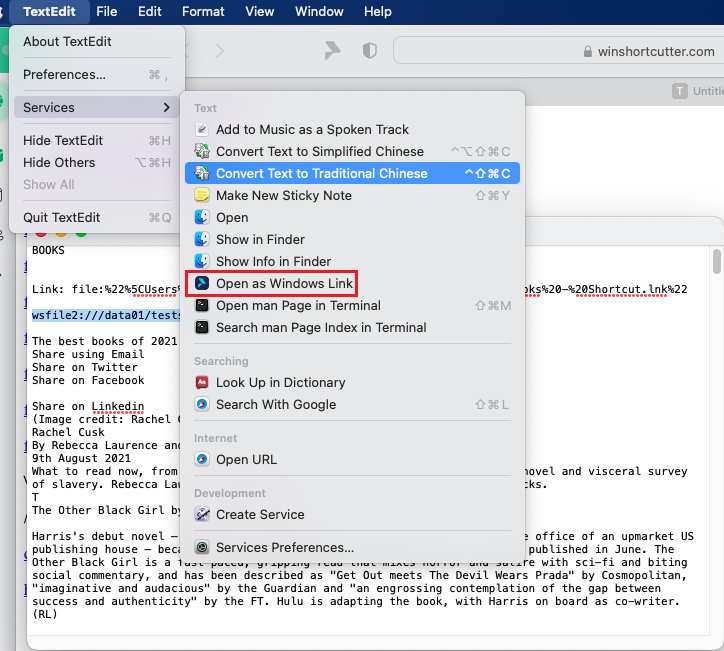Screen dimensions: 724x651
Task: Click the Linkedin text in the document
Action: click(x=118, y=406)
